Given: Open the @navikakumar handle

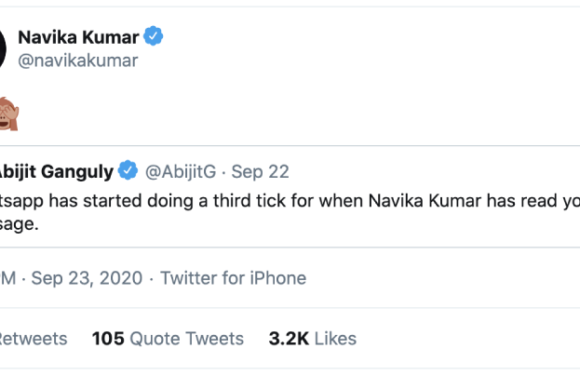Looking at the screenshot, I should (78, 61).
